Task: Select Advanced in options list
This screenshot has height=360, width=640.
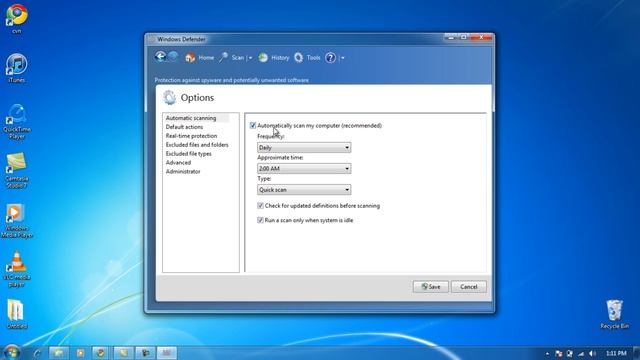Action: click(178, 163)
